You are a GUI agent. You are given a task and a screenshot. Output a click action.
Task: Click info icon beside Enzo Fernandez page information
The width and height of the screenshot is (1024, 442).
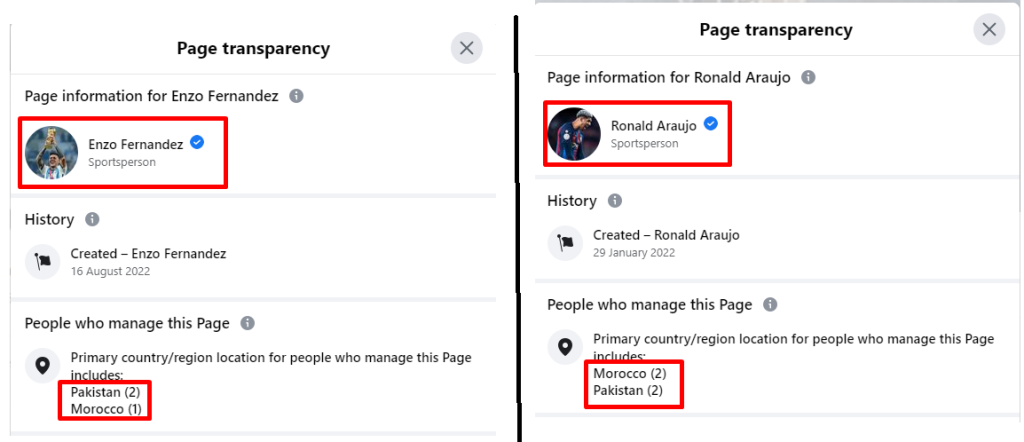[x=296, y=96]
